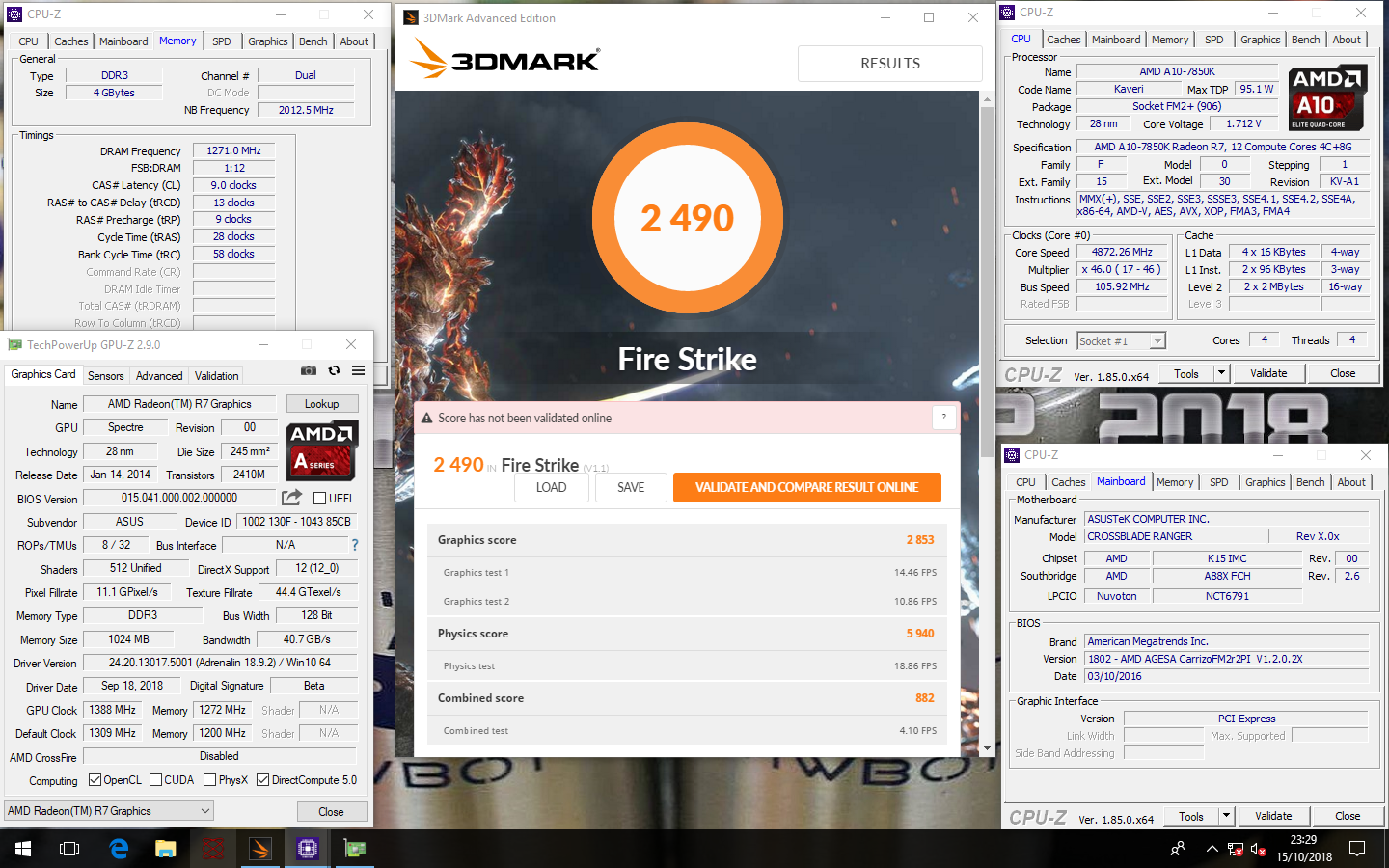The image size is (1389, 868).
Task: Take GPU-Z screenshot with camera icon
Action: pos(309,370)
